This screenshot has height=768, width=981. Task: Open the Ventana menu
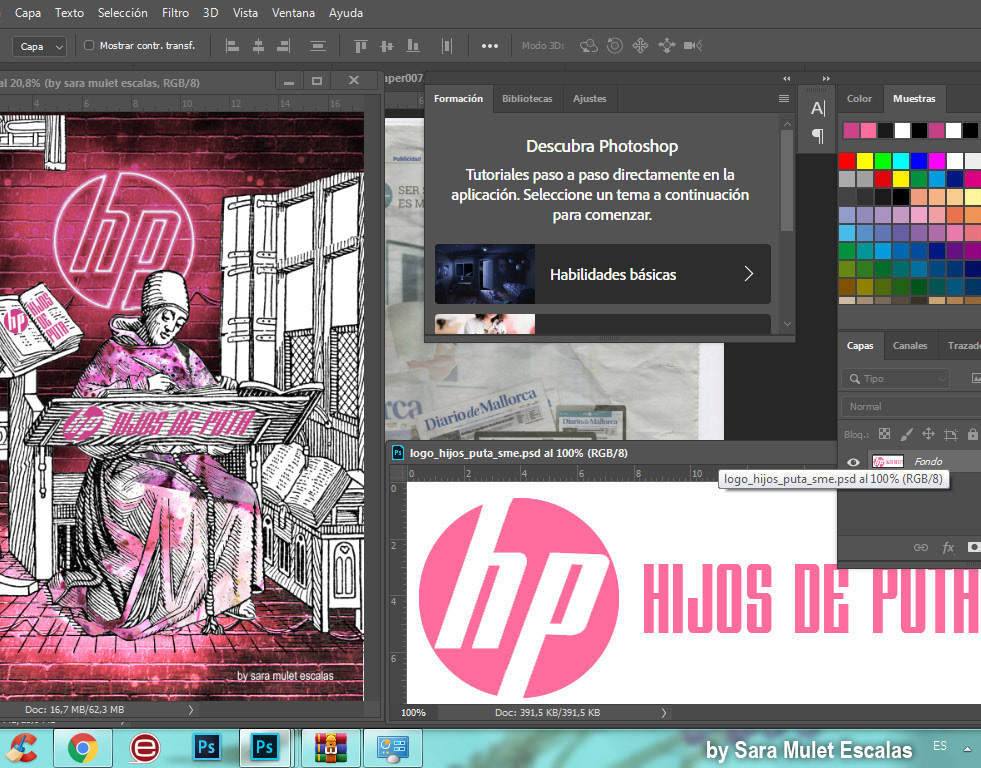(293, 13)
